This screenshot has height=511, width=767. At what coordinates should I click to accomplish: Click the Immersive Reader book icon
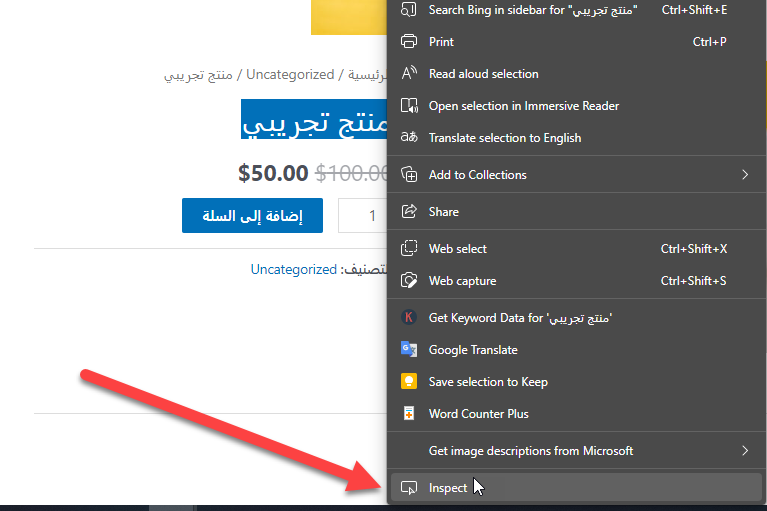pyautogui.click(x=408, y=106)
